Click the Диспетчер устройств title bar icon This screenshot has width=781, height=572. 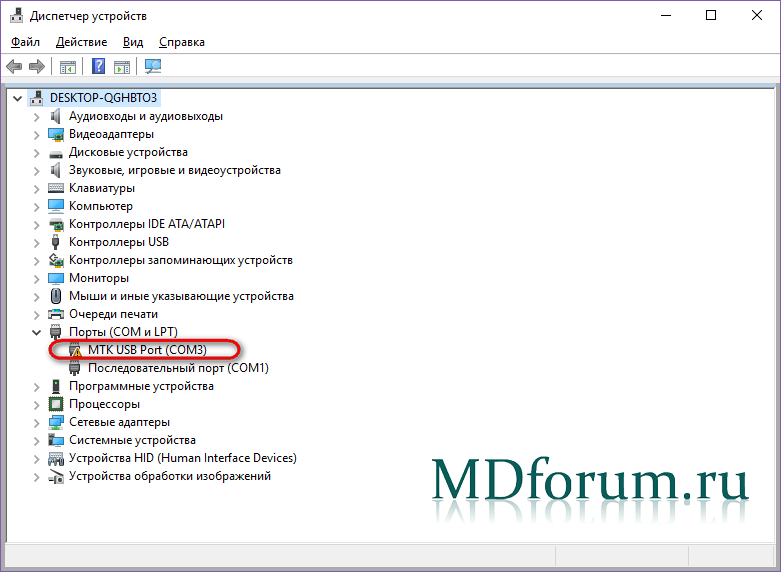(x=16, y=15)
